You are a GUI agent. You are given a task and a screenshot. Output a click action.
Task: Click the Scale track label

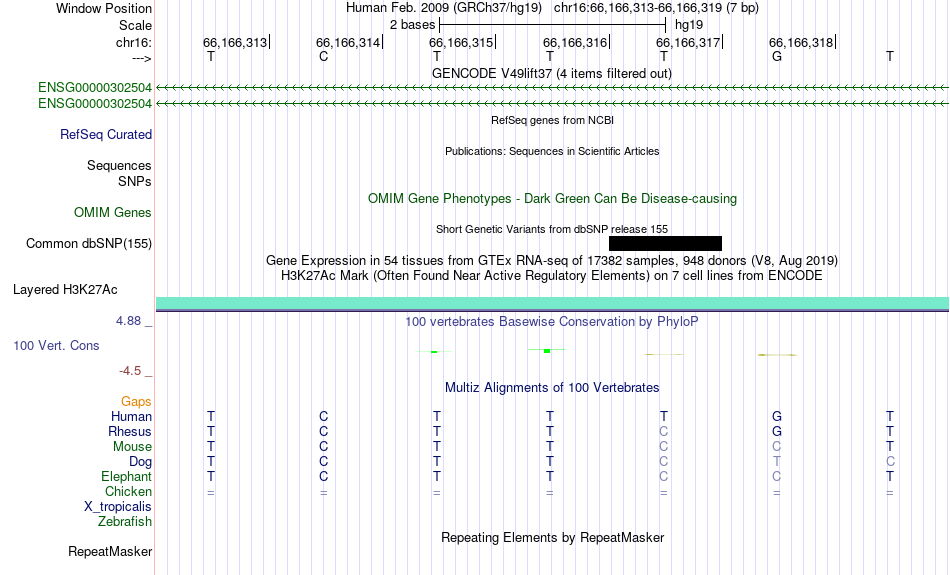coord(135,25)
